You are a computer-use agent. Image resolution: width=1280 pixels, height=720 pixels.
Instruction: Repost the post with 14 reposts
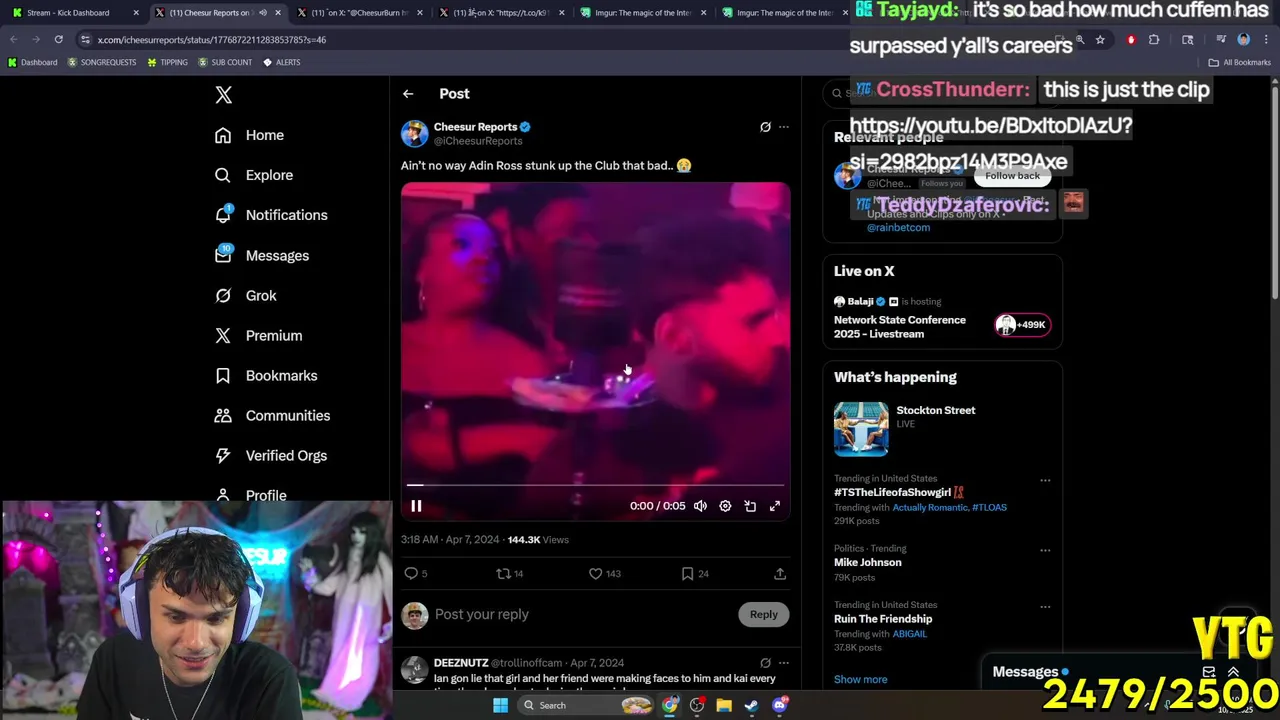point(504,574)
